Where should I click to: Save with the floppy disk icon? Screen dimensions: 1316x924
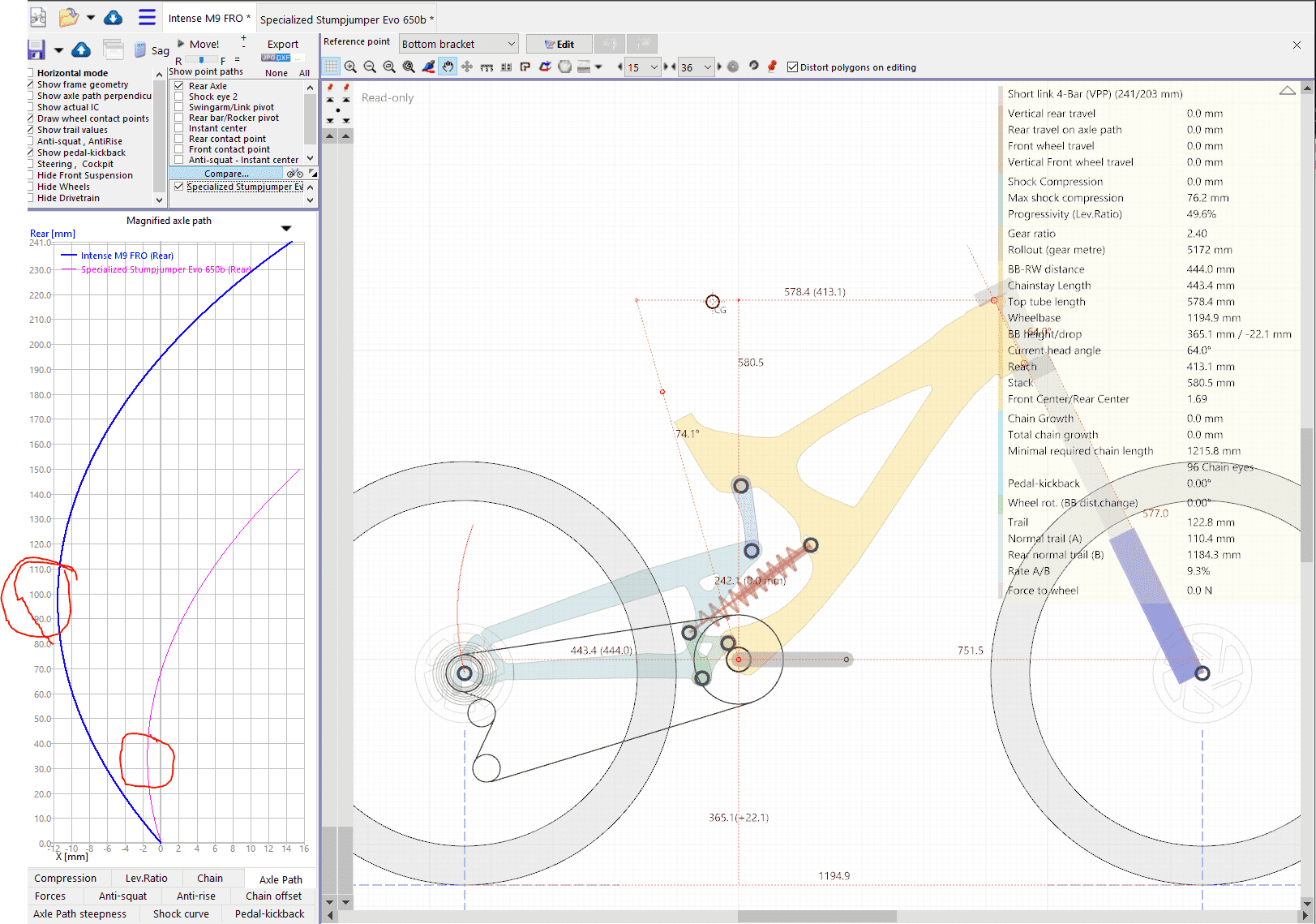coord(36,50)
